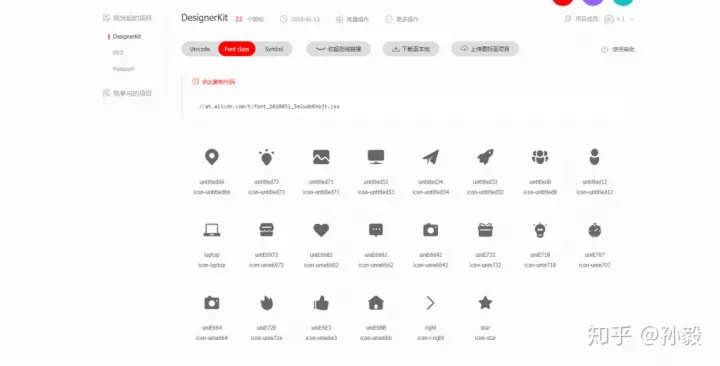720x366 pixels.
Task: Select the Font class tab
Action: (x=237, y=49)
